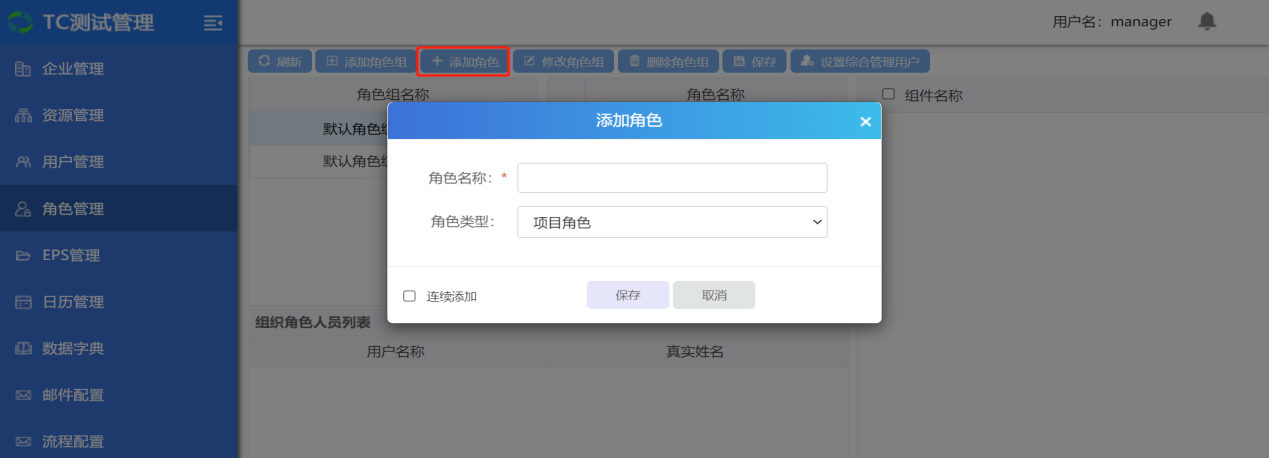Select 角色管理 in the sidebar
The width and height of the screenshot is (1269, 458).
(x=119, y=209)
